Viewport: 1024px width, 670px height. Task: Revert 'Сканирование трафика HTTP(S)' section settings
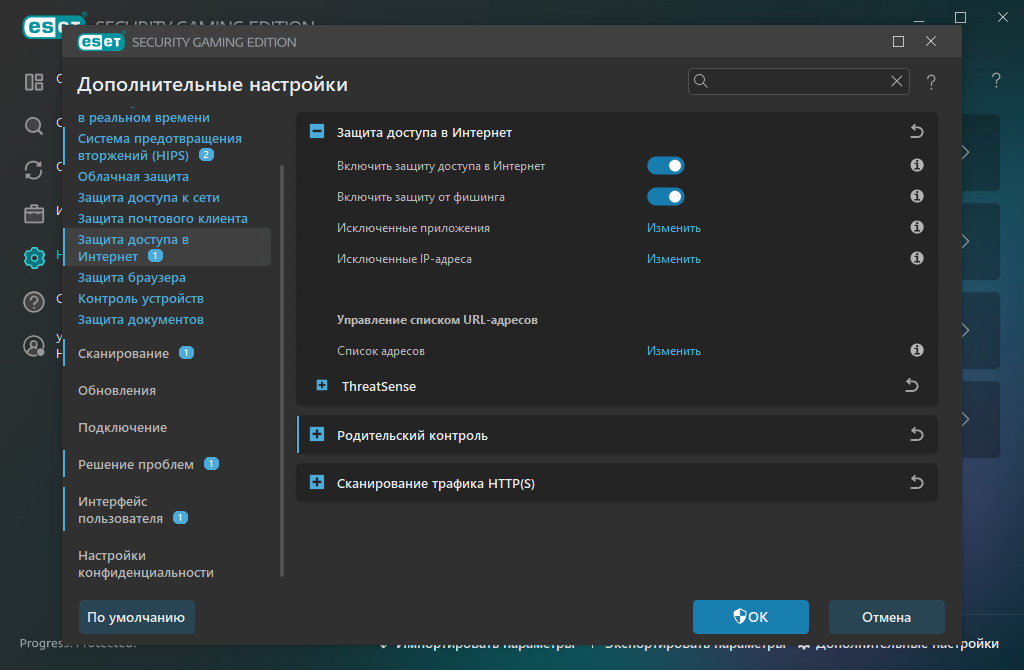(x=917, y=483)
